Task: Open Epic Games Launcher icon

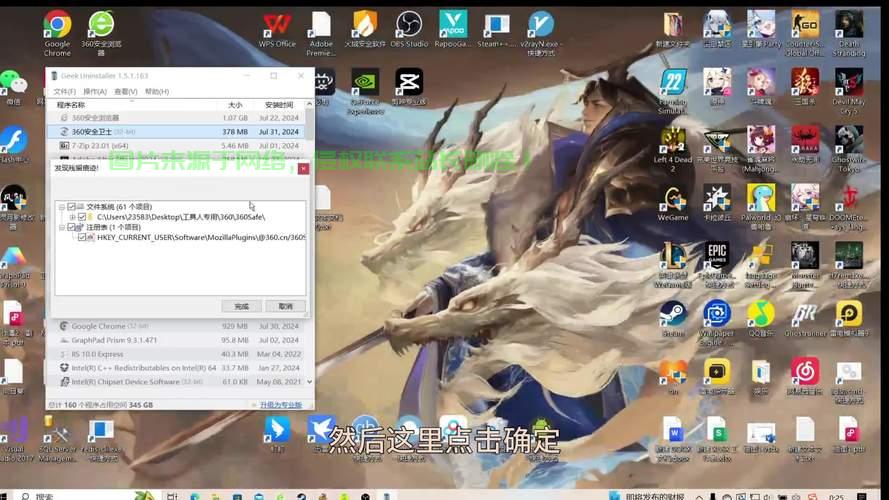Action: coord(717,265)
